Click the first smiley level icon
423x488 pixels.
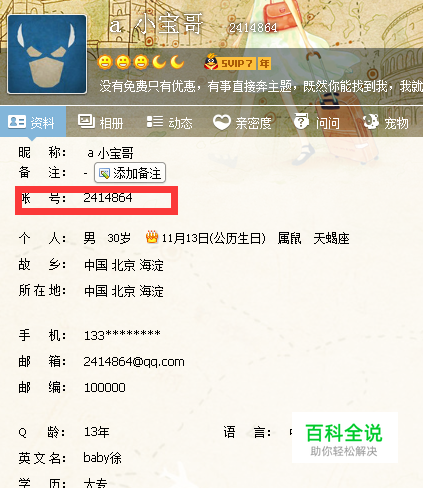(x=105, y=62)
